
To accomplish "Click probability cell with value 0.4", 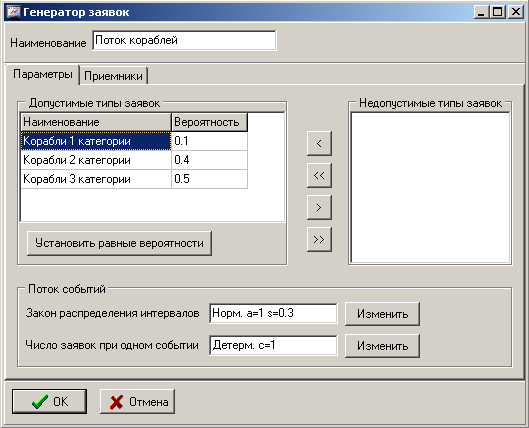I will pyautogui.click(x=209, y=160).
